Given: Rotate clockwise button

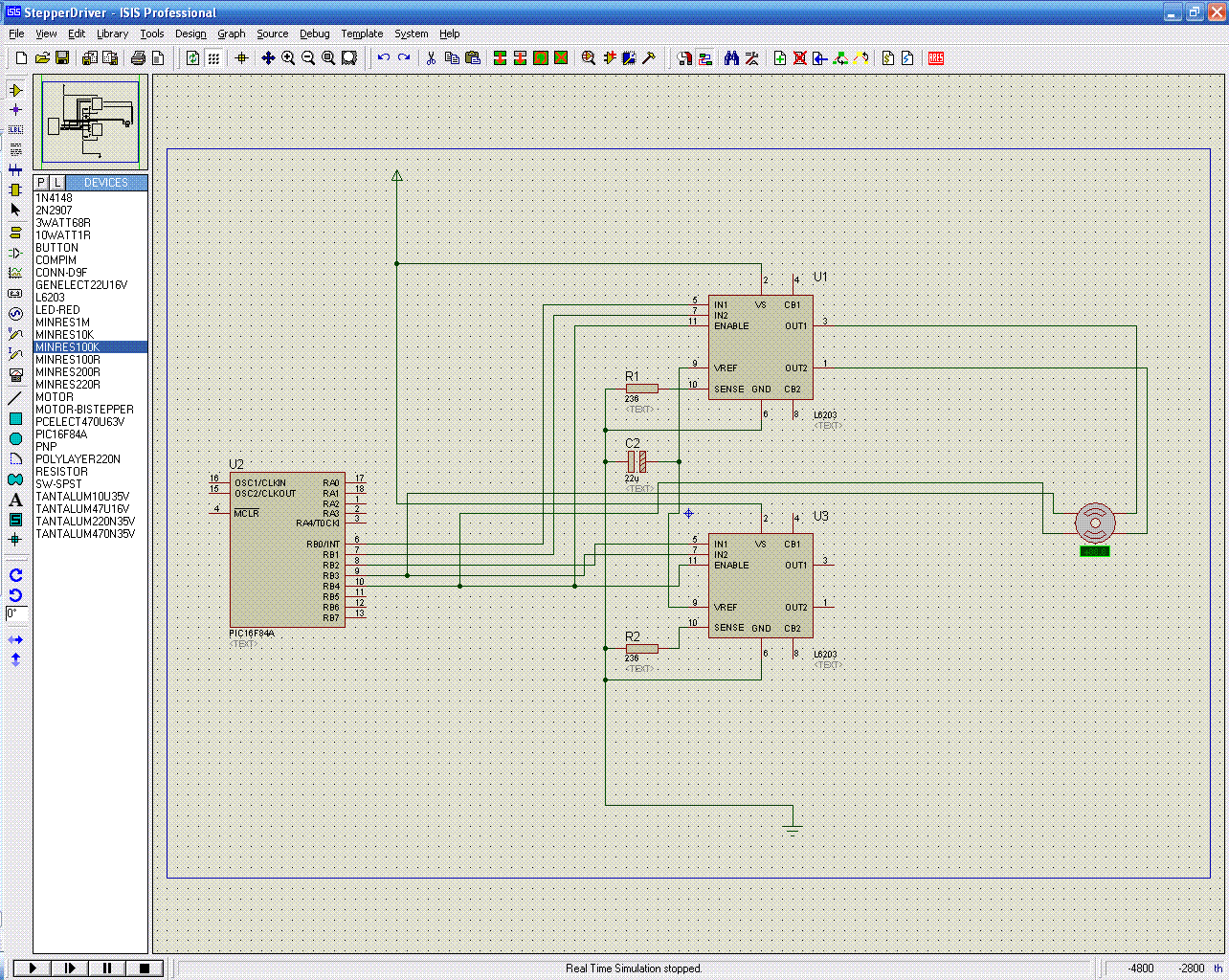Looking at the screenshot, I should pyautogui.click(x=15, y=575).
